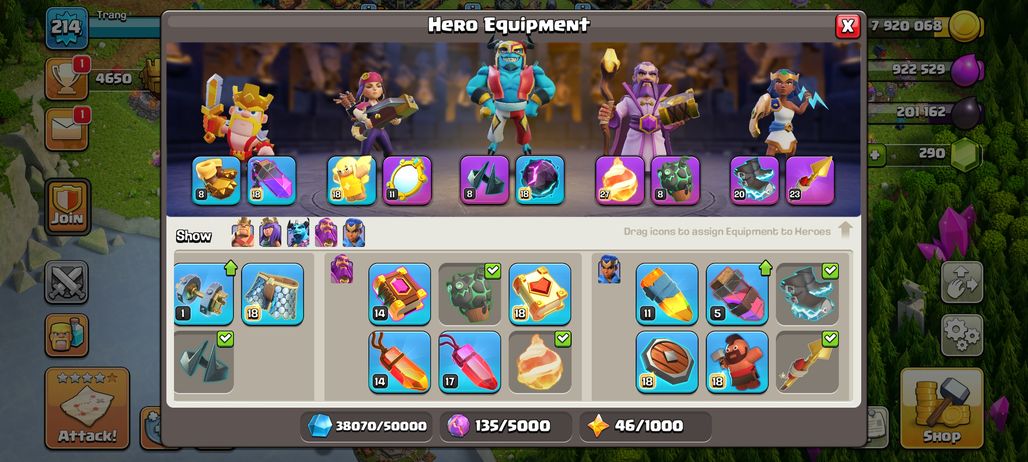Image resolution: width=1028 pixels, height=462 pixels.
Task: Close the Hero Equipment window
Action: [848, 26]
